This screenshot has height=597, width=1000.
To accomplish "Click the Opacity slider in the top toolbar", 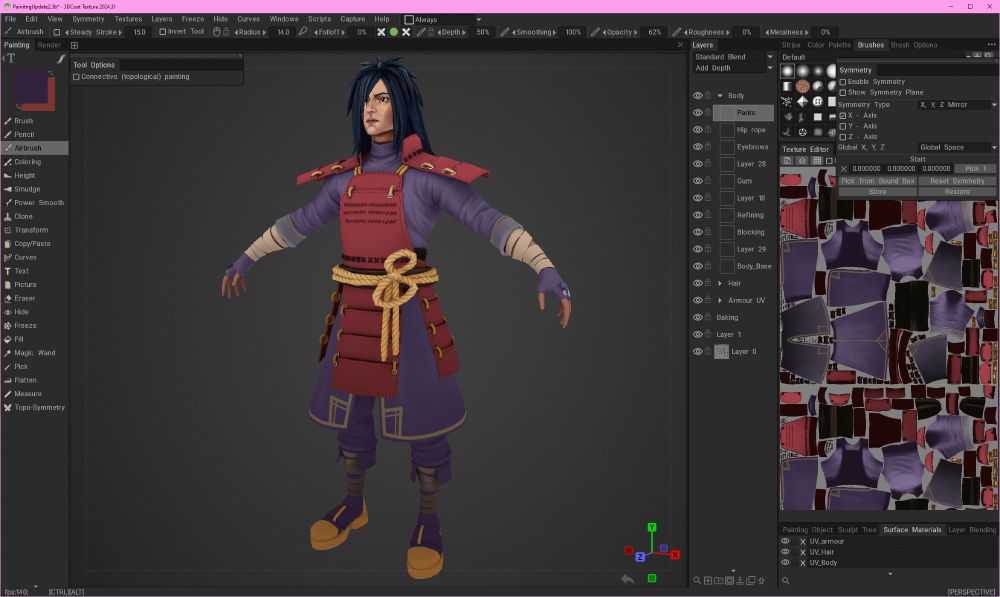I will (x=619, y=32).
